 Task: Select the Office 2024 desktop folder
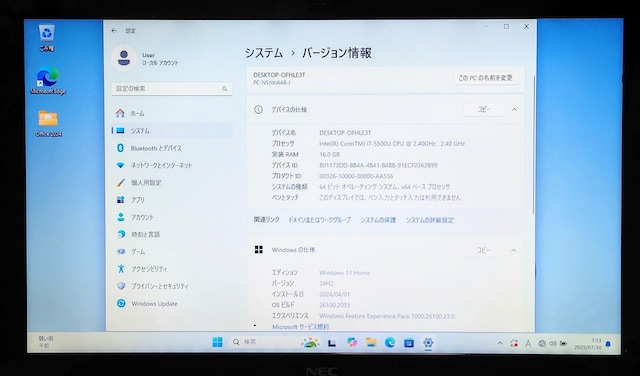click(48, 123)
